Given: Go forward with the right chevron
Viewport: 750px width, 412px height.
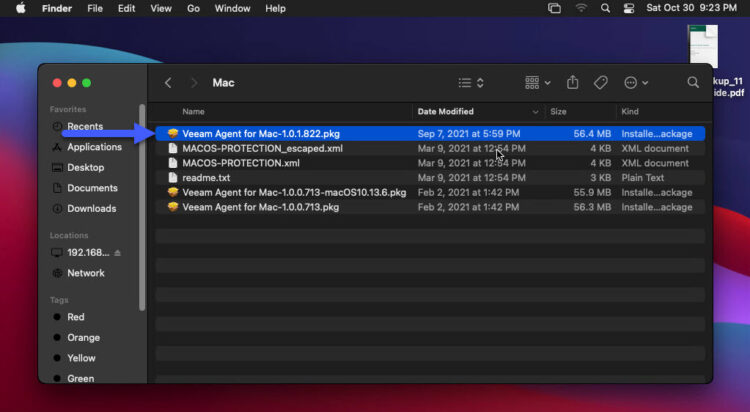Looking at the screenshot, I should tap(194, 83).
